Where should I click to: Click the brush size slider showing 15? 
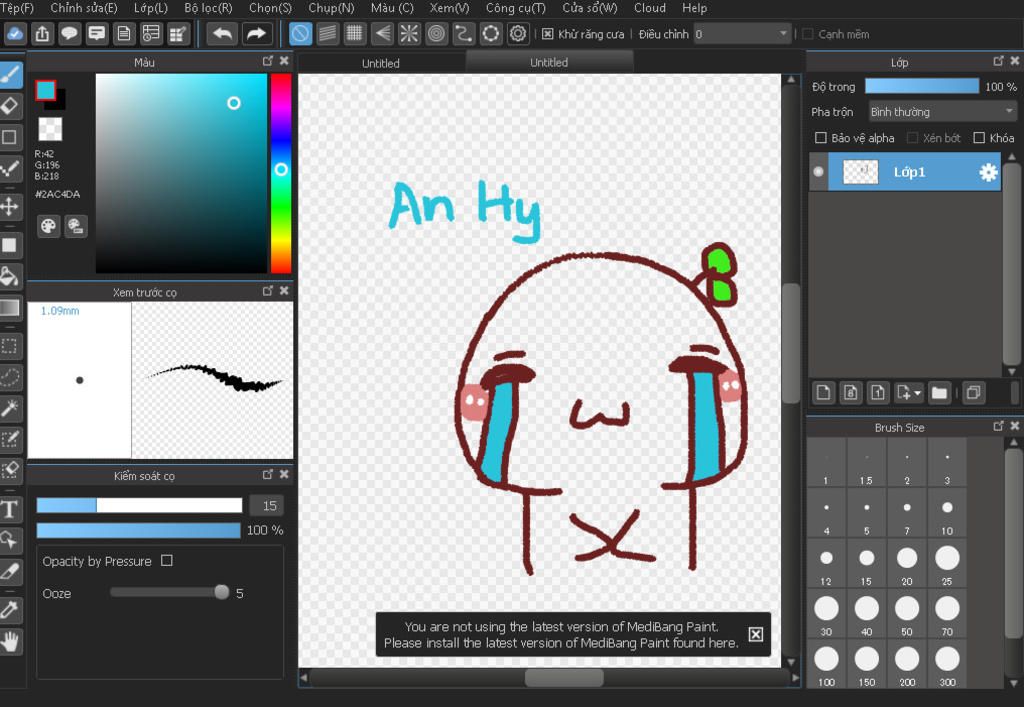click(139, 505)
